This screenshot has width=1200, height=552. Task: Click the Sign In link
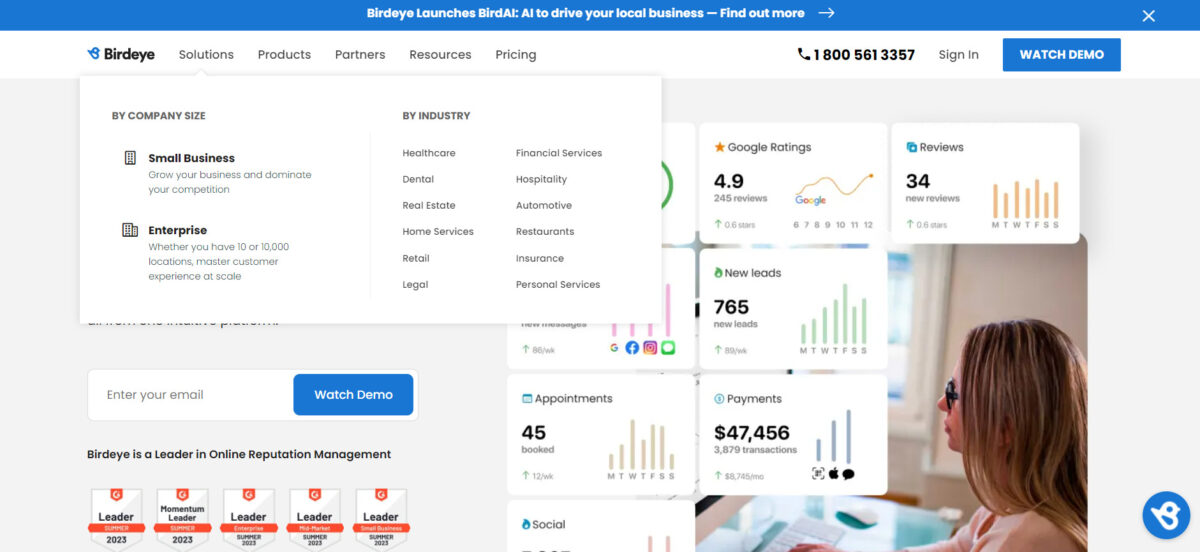click(x=959, y=54)
